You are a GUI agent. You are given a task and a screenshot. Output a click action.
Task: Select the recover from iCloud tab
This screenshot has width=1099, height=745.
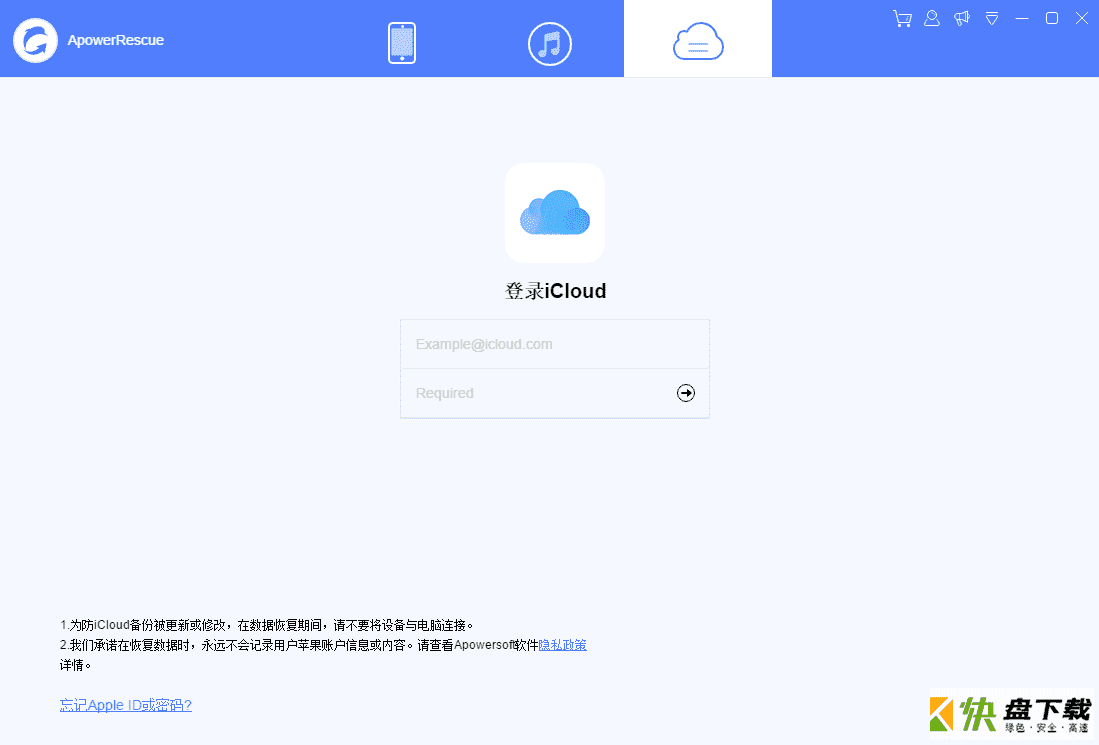click(697, 39)
